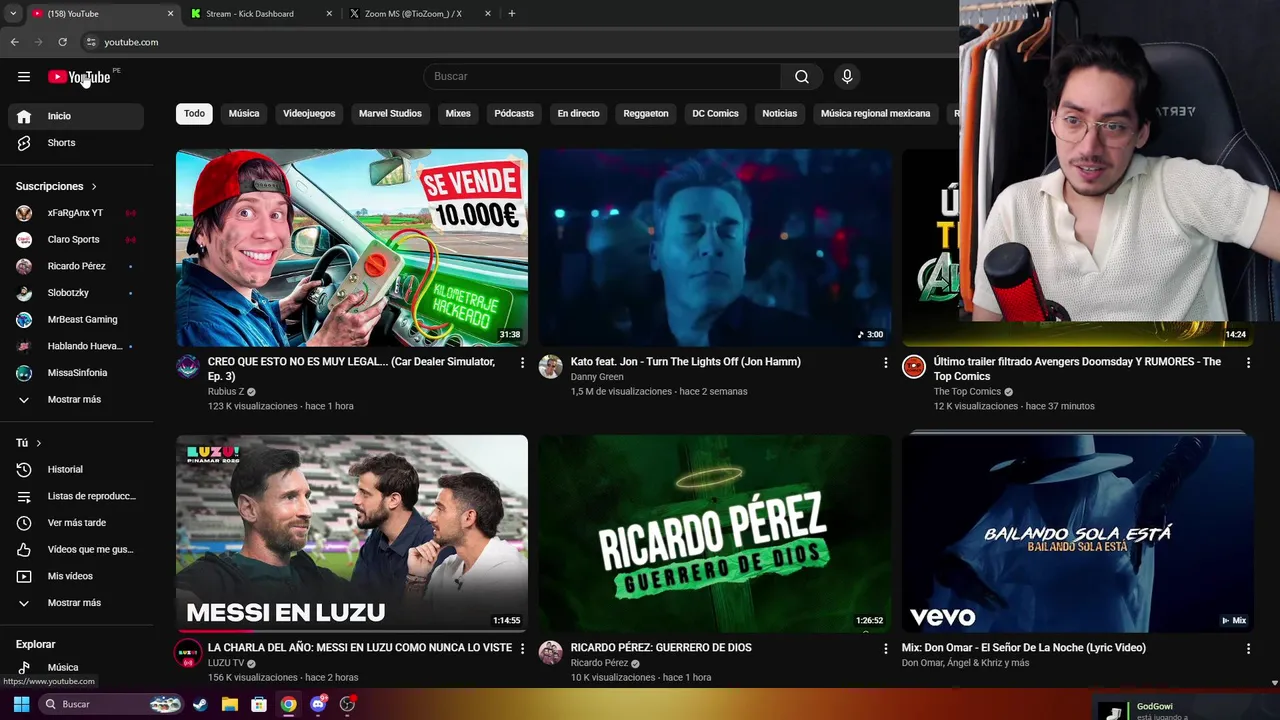Viewport: 1280px width, 720px height.
Task: Open Historial in the sidebar
Action: coord(76,469)
